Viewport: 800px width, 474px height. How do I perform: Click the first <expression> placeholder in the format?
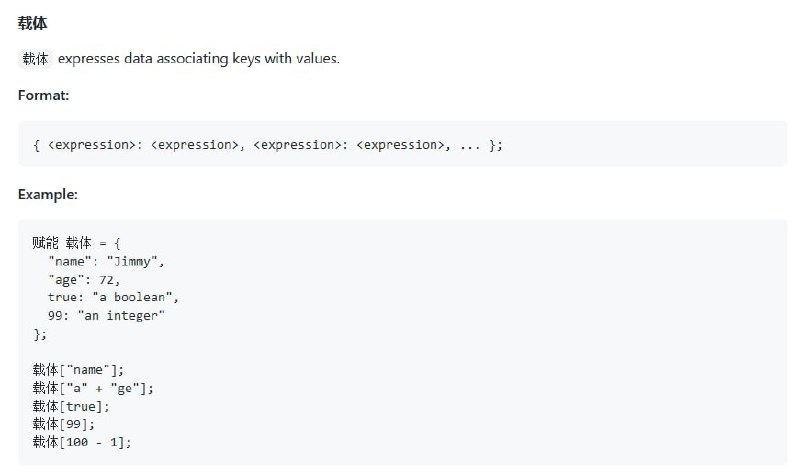[x=92, y=145]
